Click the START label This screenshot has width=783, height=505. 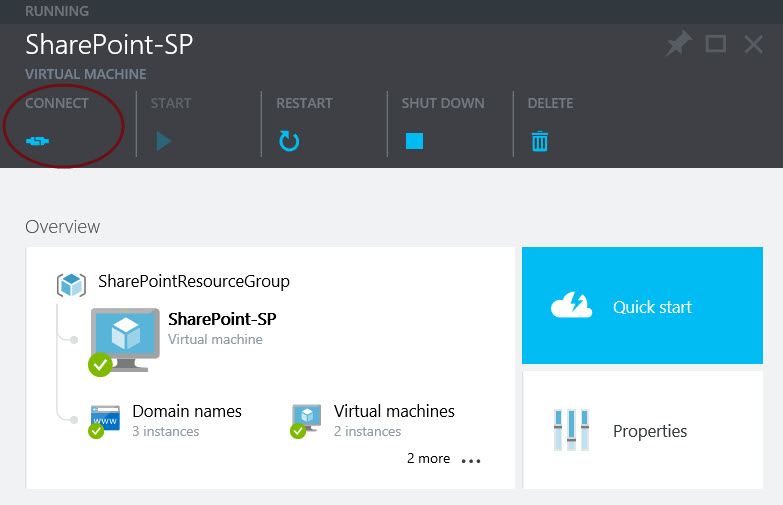tap(171, 103)
